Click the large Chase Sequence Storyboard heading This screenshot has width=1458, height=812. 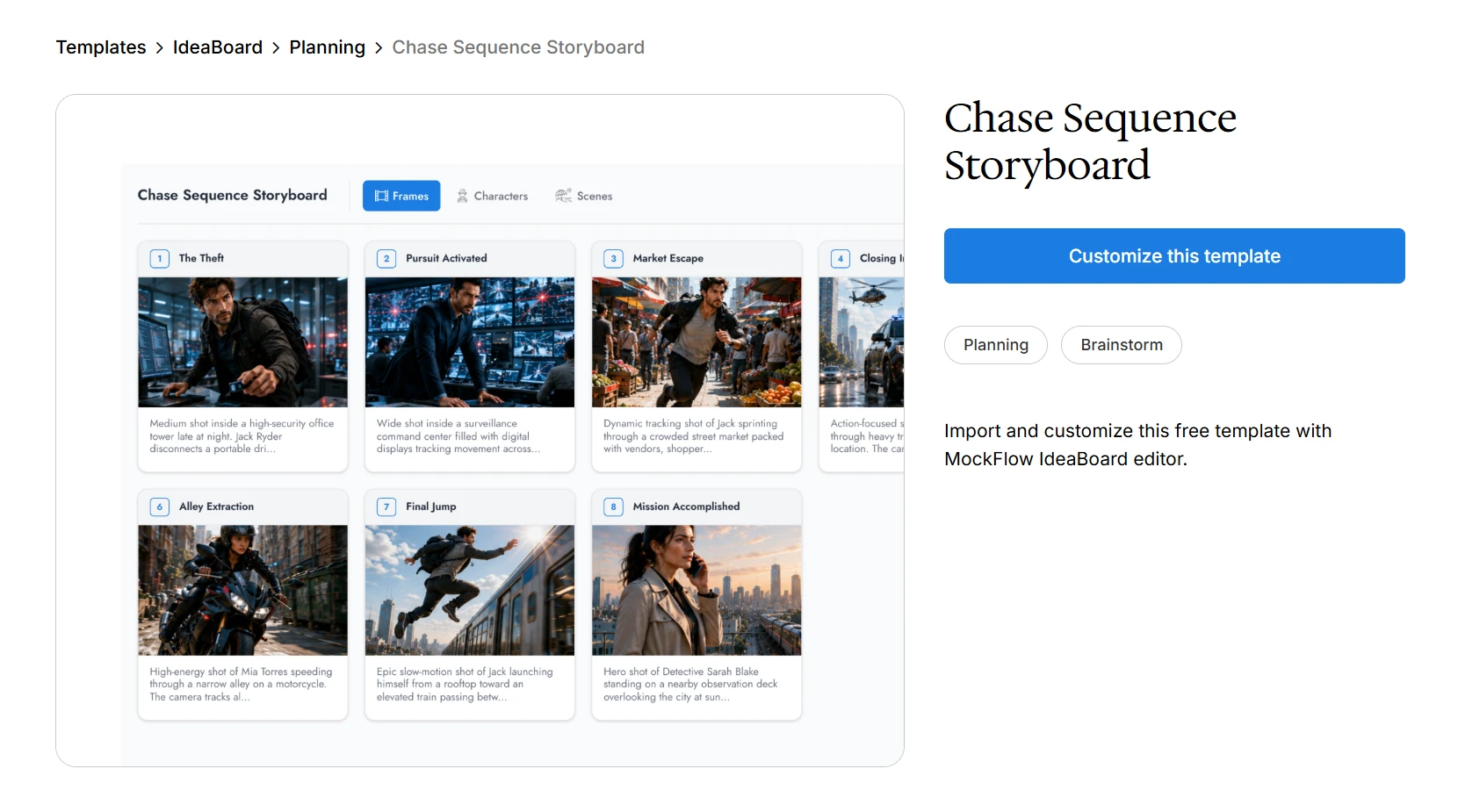(x=1090, y=141)
